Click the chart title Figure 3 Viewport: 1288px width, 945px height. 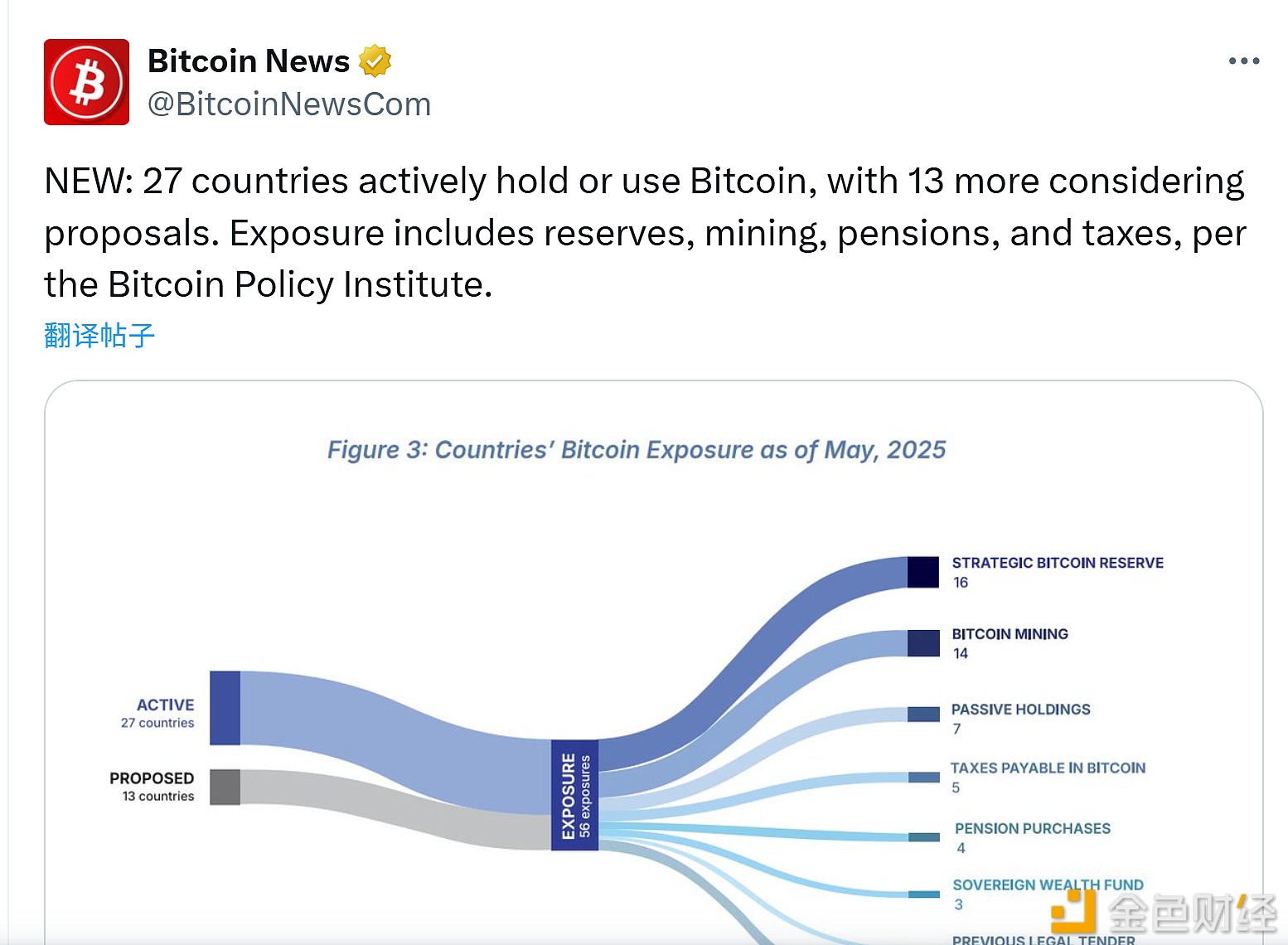click(636, 450)
